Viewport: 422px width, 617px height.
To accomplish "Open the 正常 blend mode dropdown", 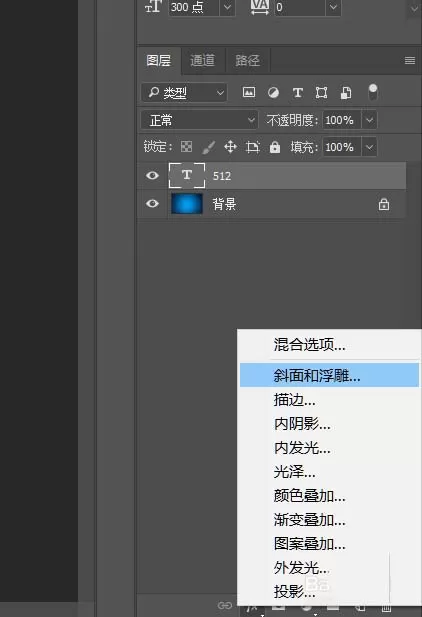I will click(x=199, y=120).
